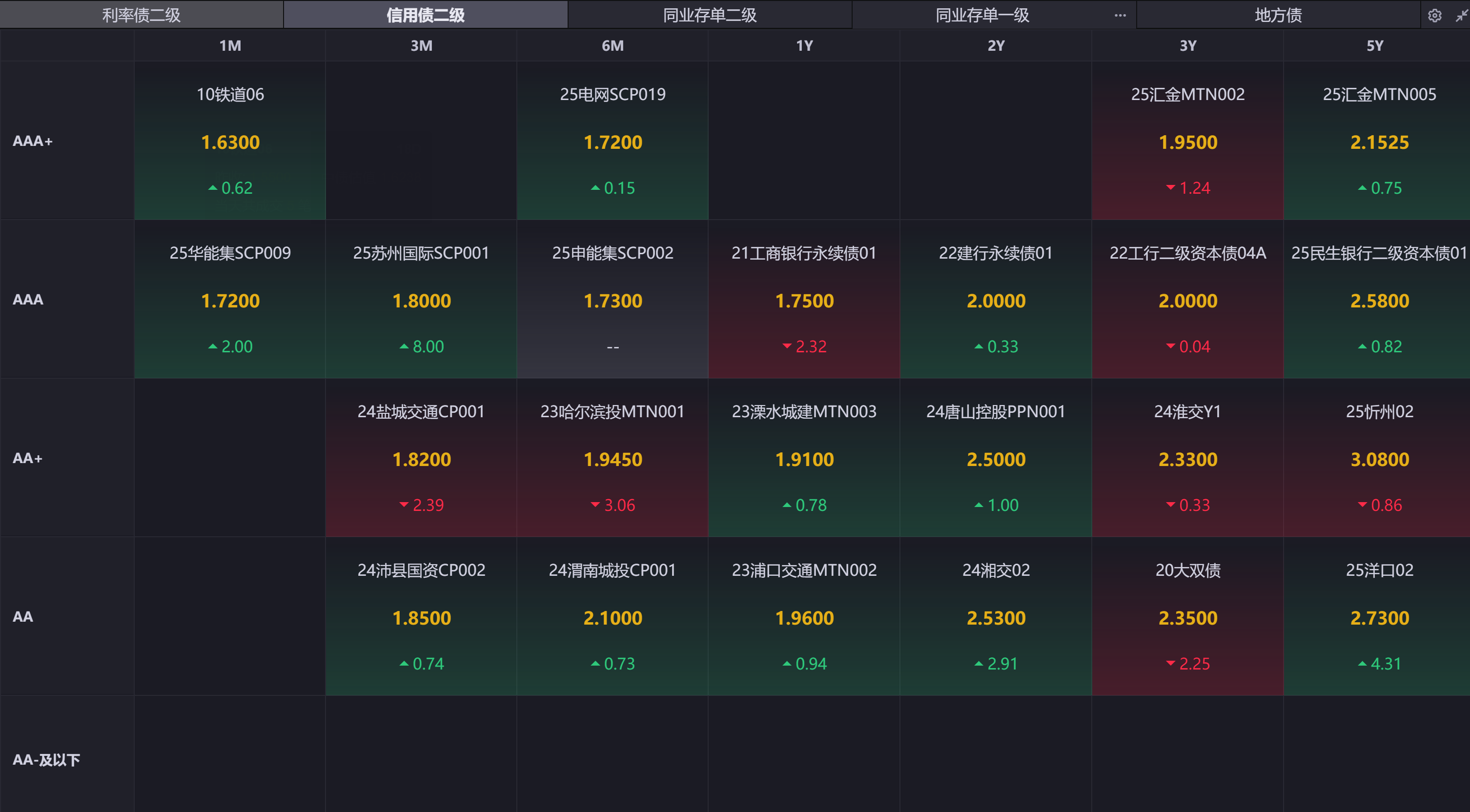Screen dimensions: 1470x812
Task: Click the 3Y column header
Action: coord(1187,46)
